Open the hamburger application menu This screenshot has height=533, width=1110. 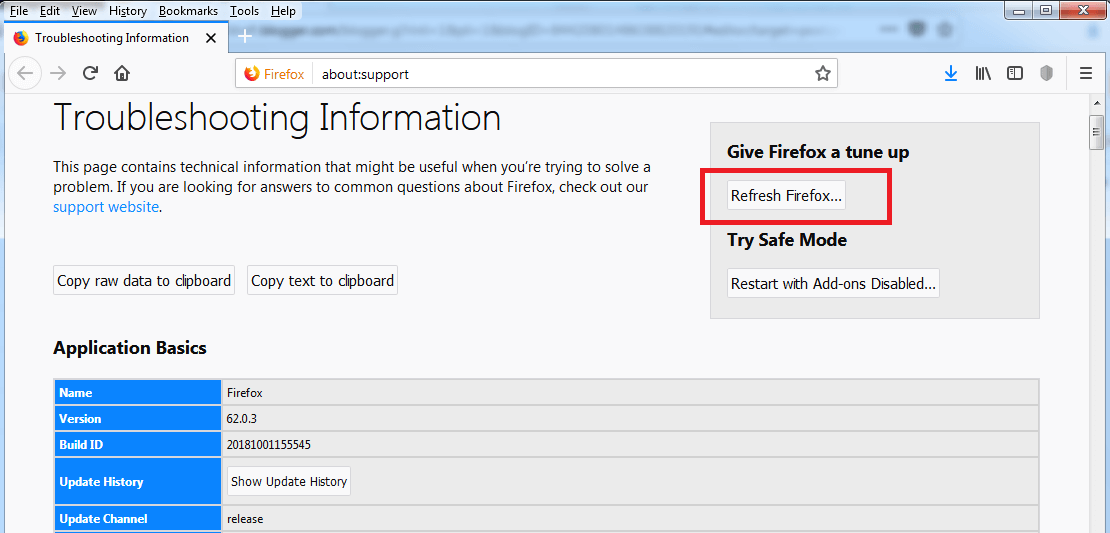point(1086,73)
